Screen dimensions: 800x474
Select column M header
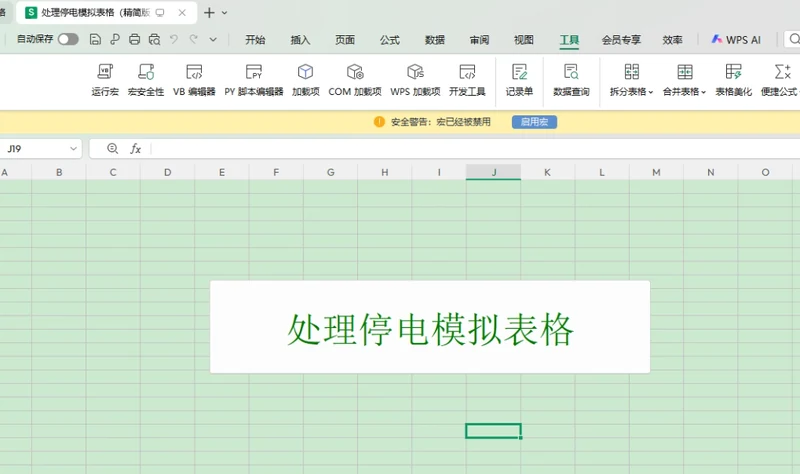click(x=656, y=172)
